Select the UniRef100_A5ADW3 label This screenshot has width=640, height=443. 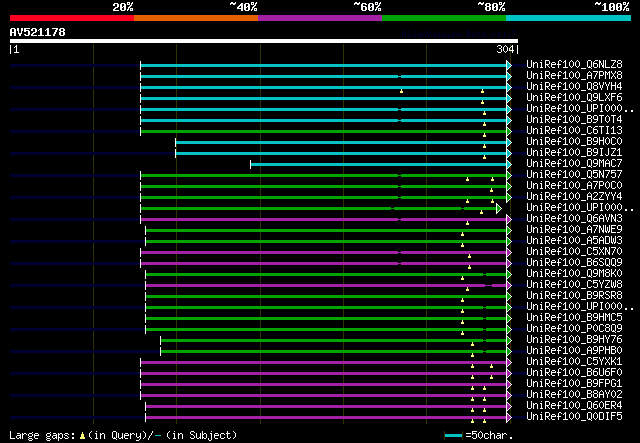pyautogui.click(x=574, y=241)
